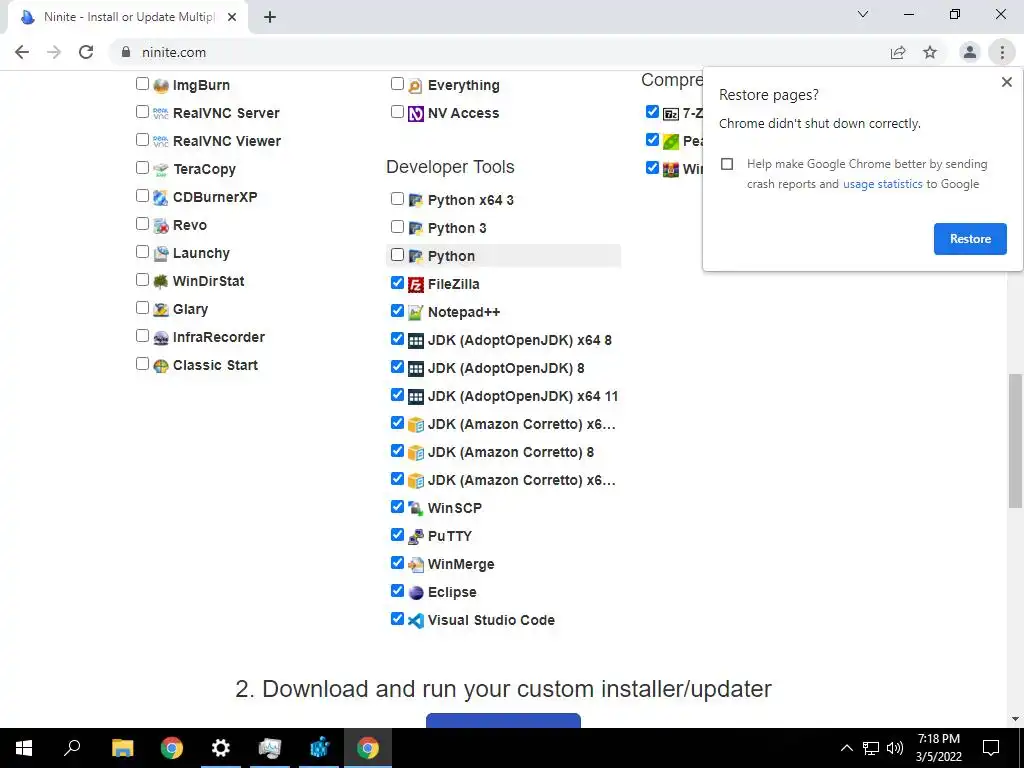Click the Classic Start icon

161,366
